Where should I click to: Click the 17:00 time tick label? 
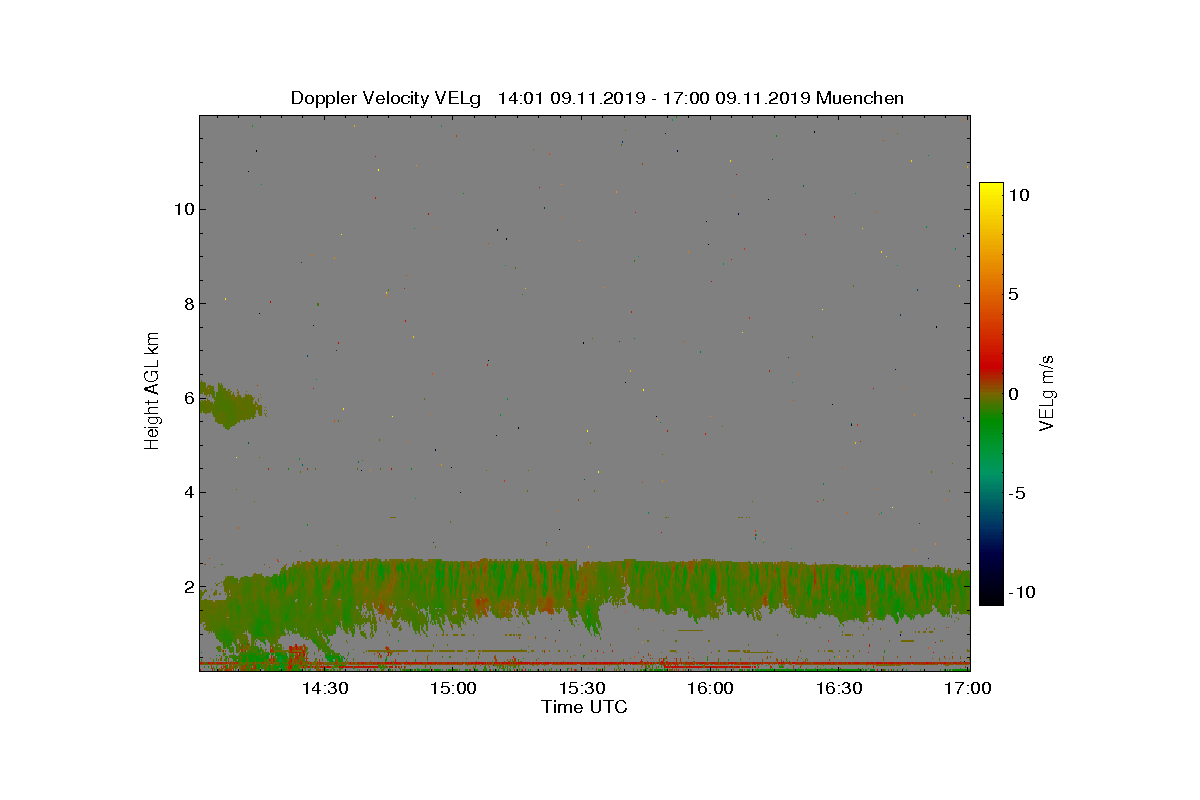(x=968, y=688)
